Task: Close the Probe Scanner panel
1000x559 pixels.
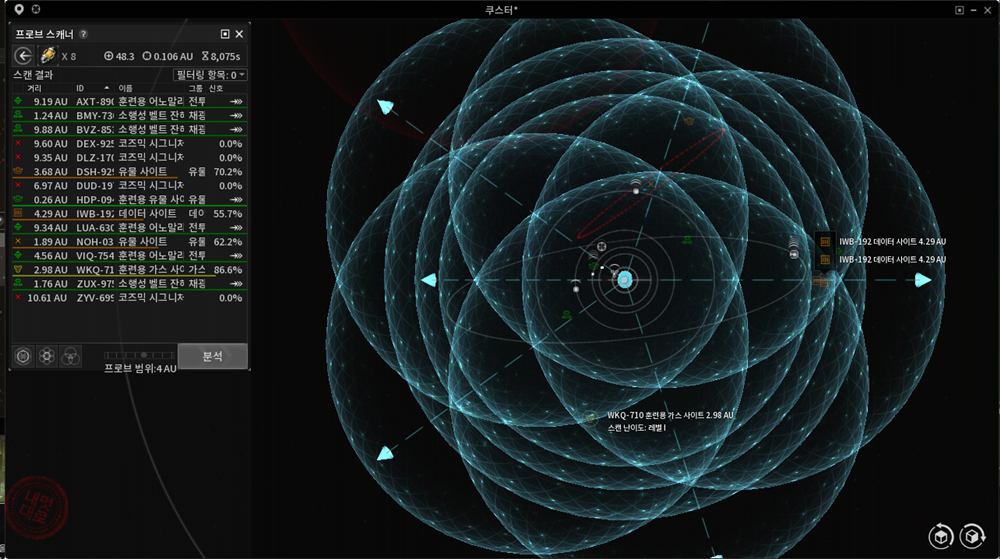Action: (239, 34)
